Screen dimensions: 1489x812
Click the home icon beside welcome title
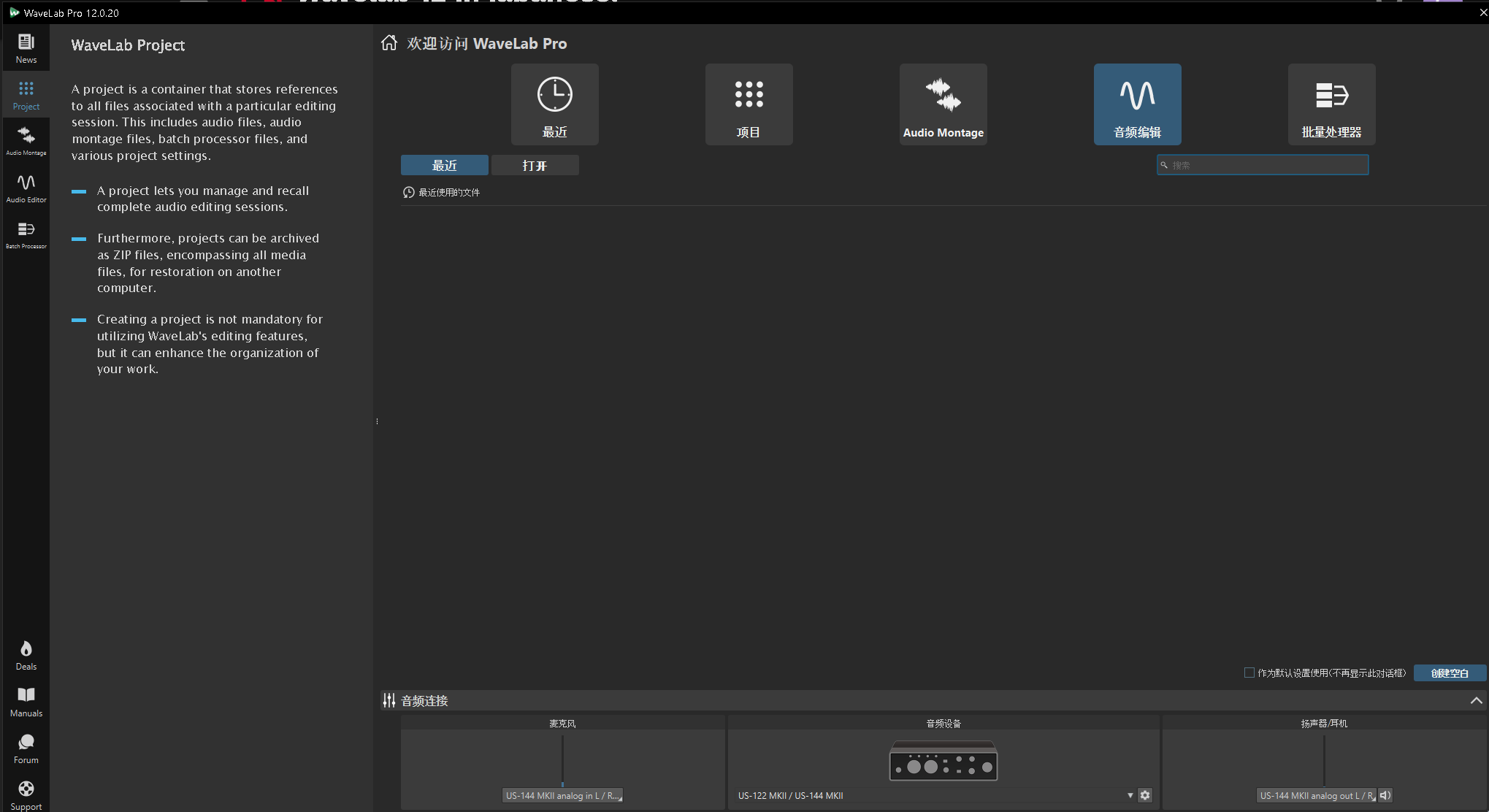tap(389, 43)
